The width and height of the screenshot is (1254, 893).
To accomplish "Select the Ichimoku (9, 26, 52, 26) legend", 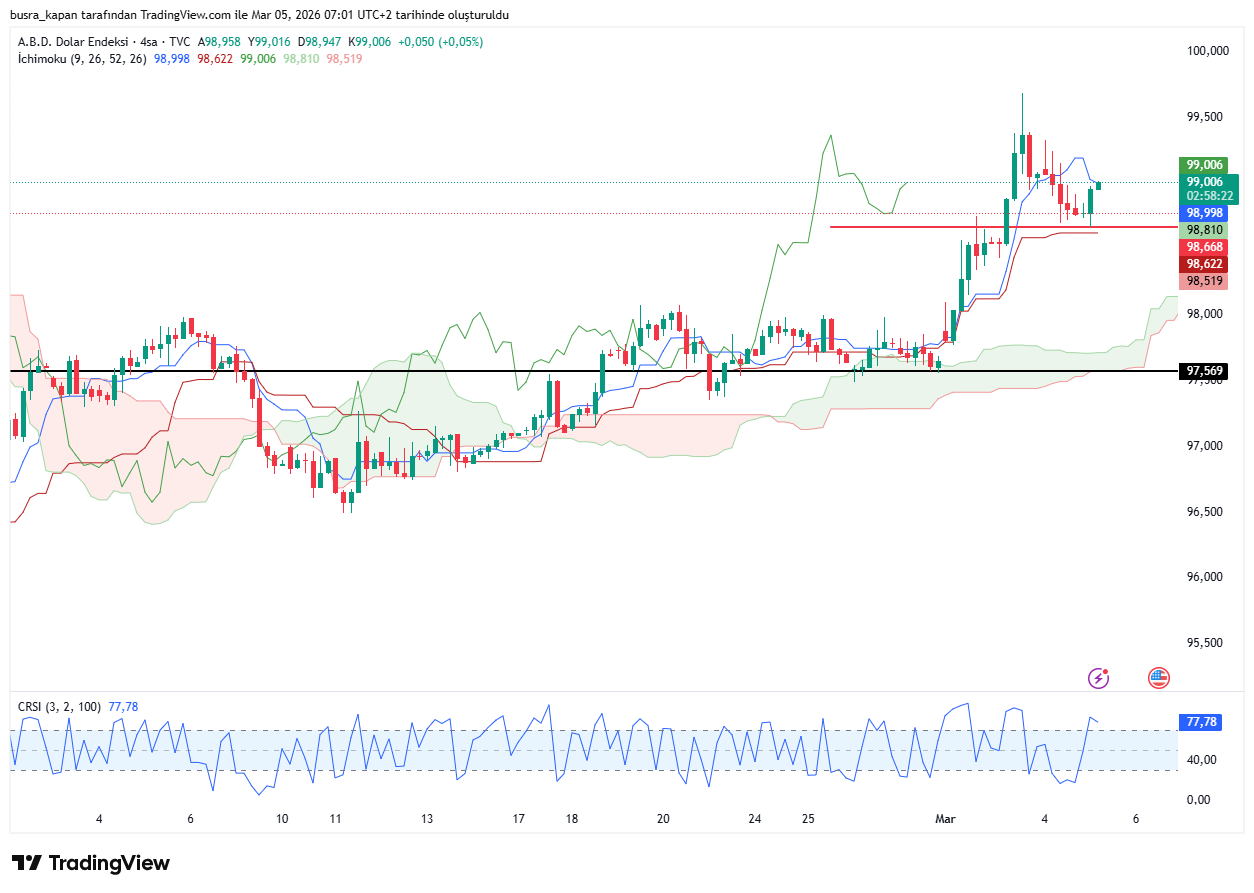I will click(x=83, y=59).
